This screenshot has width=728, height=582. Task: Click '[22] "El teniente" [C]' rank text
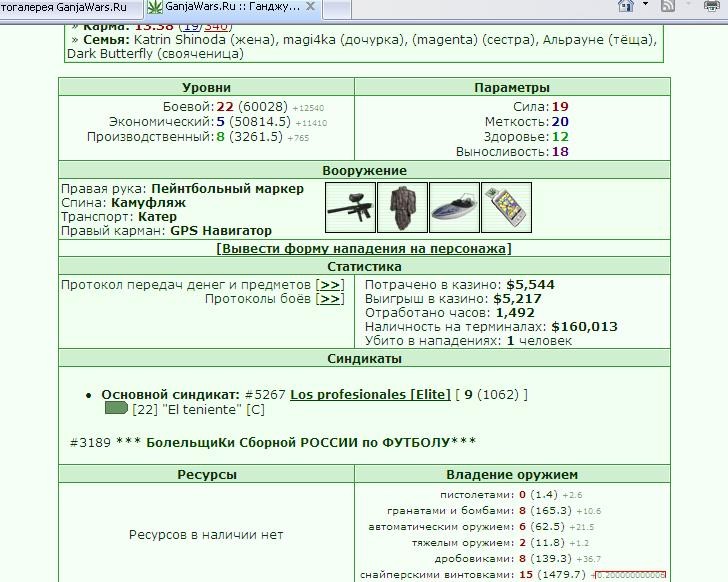point(198,409)
